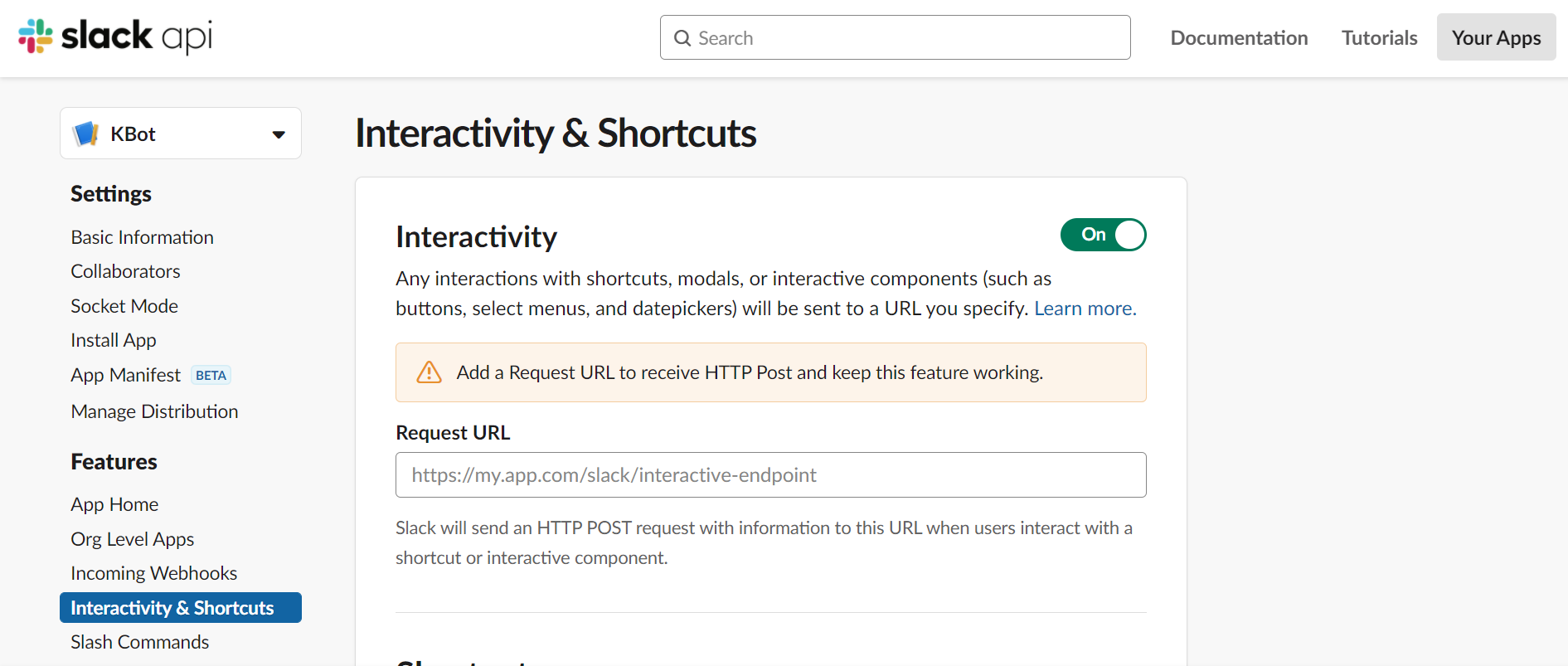This screenshot has width=1568, height=666.
Task: Click the Interactivity section heading
Action: point(477,237)
